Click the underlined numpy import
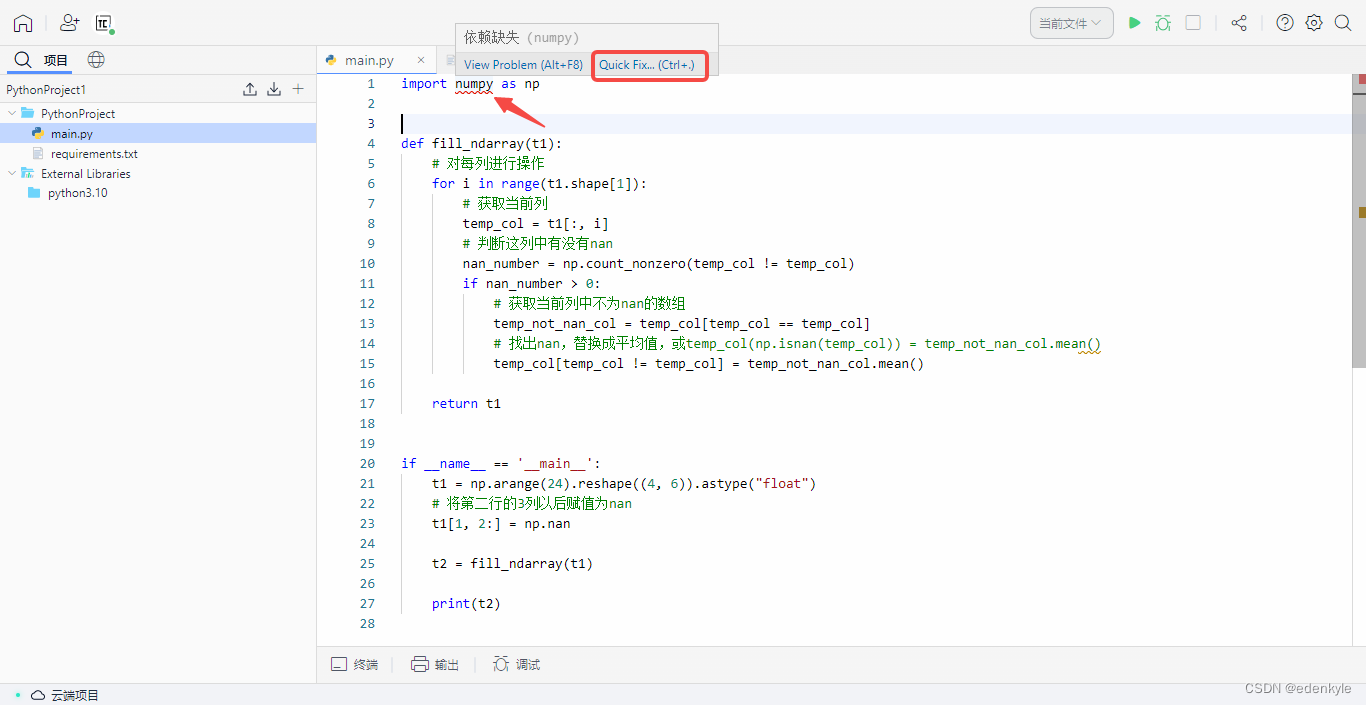The image size is (1366, 705). pos(474,83)
